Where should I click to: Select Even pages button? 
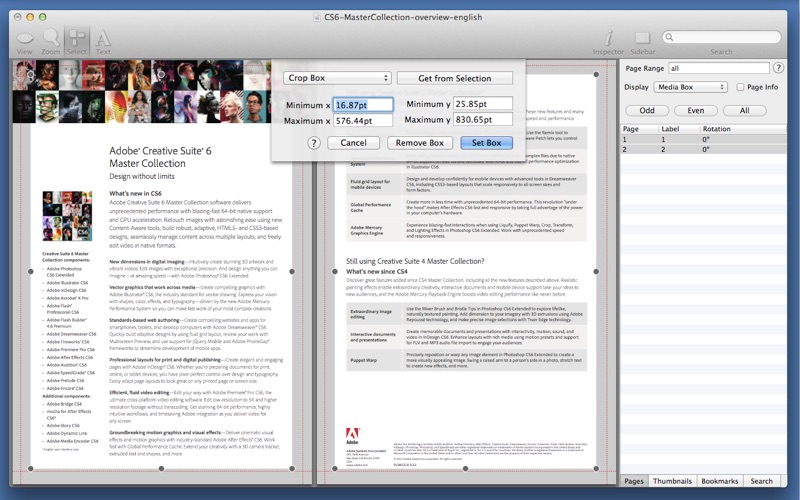click(695, 110)
